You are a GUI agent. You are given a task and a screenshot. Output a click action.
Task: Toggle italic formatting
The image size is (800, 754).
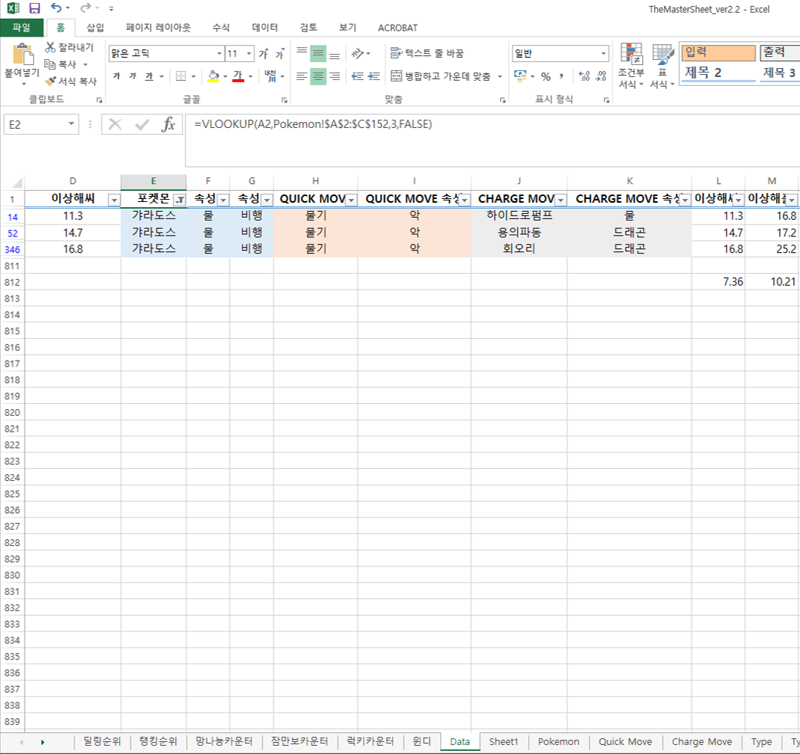point(133,76)
